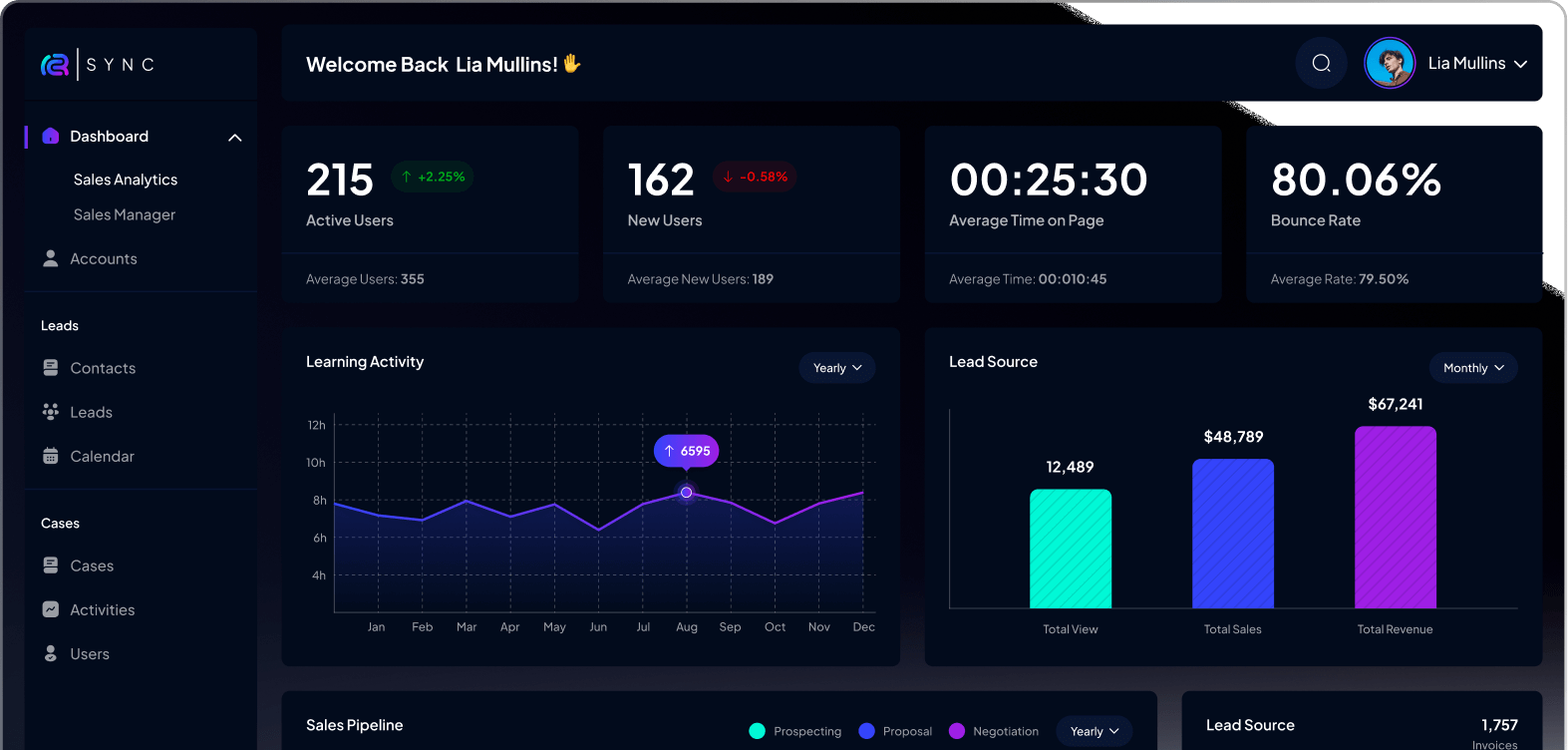Open the Lead Source Monthly dropdown
1568x750 pixels.
tap(1473, 368)
